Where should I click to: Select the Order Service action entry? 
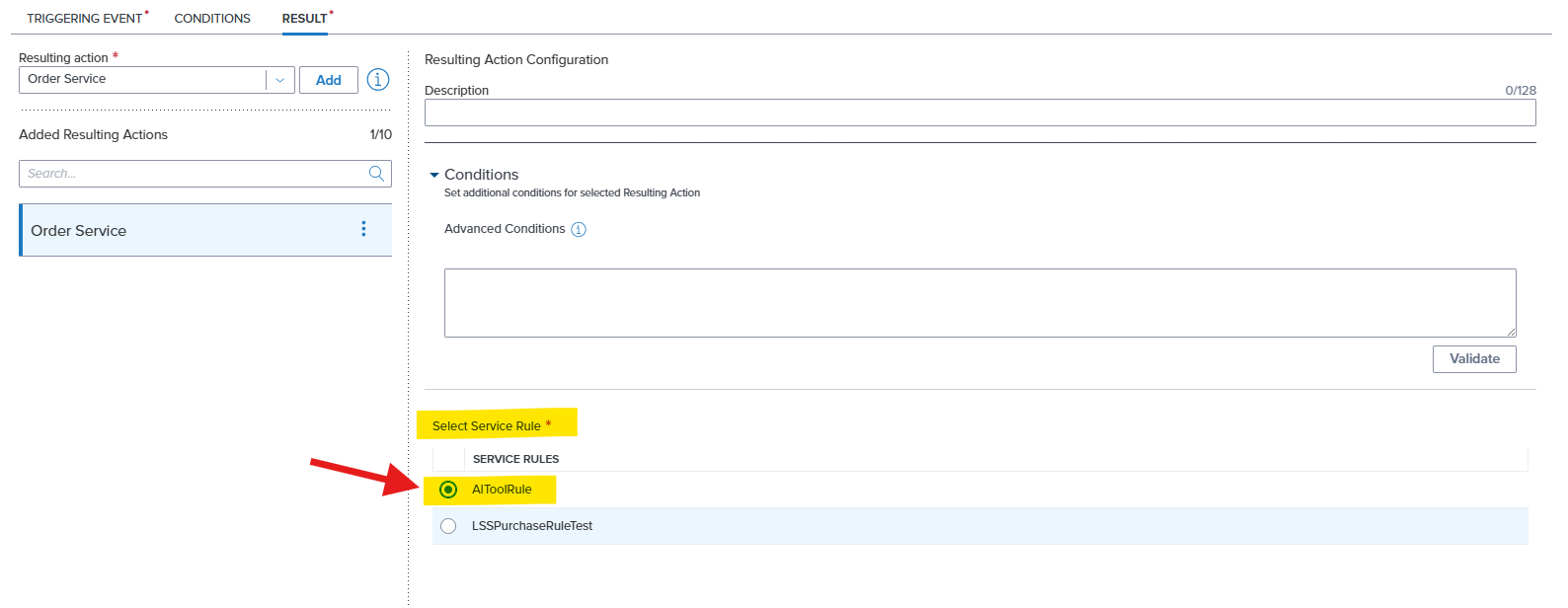coord(205,230)
